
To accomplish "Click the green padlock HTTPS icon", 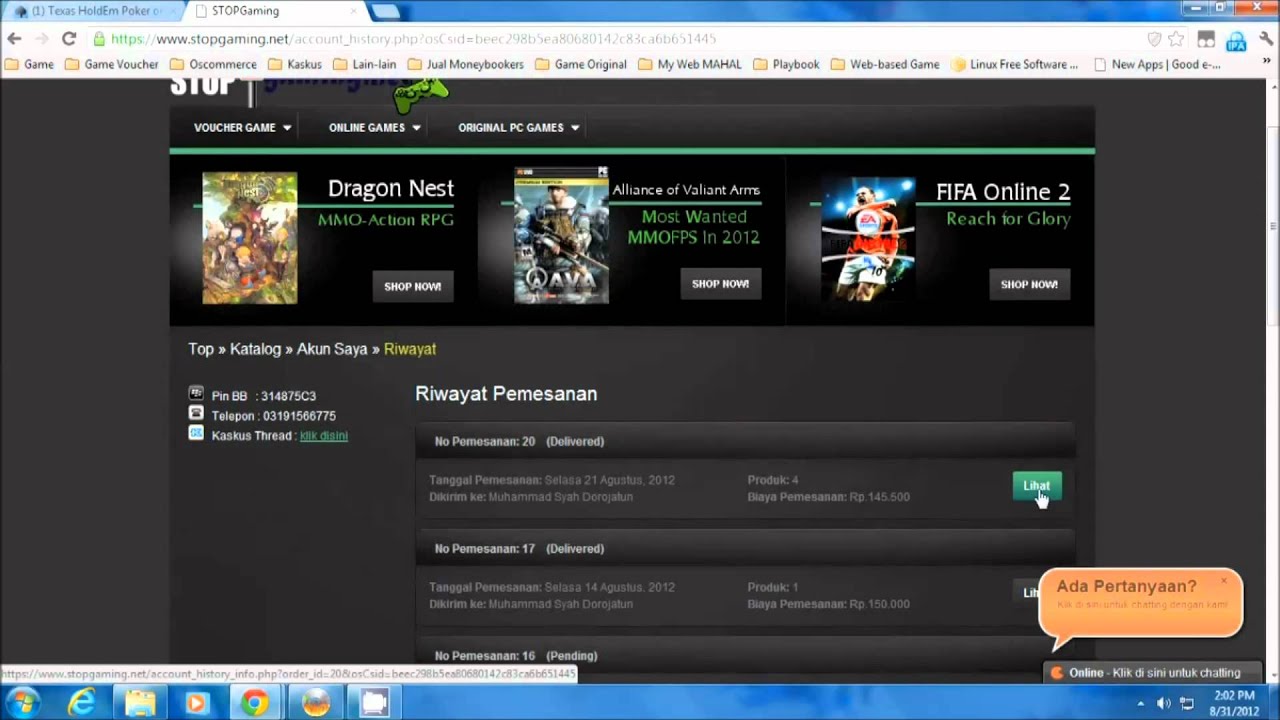I will tap(99, 39).
